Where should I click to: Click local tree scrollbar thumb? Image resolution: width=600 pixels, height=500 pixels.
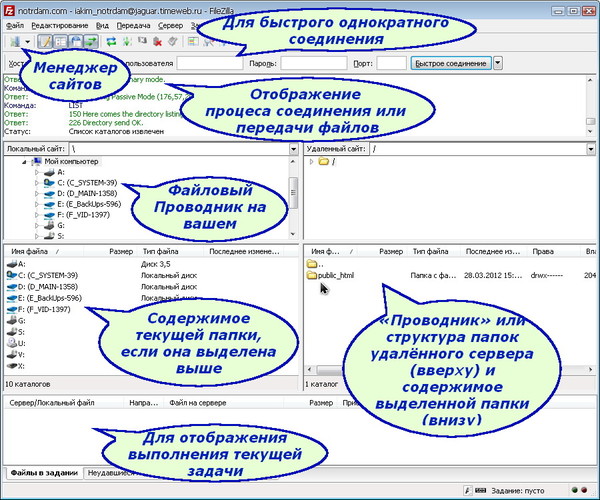[x=293, y=192]
